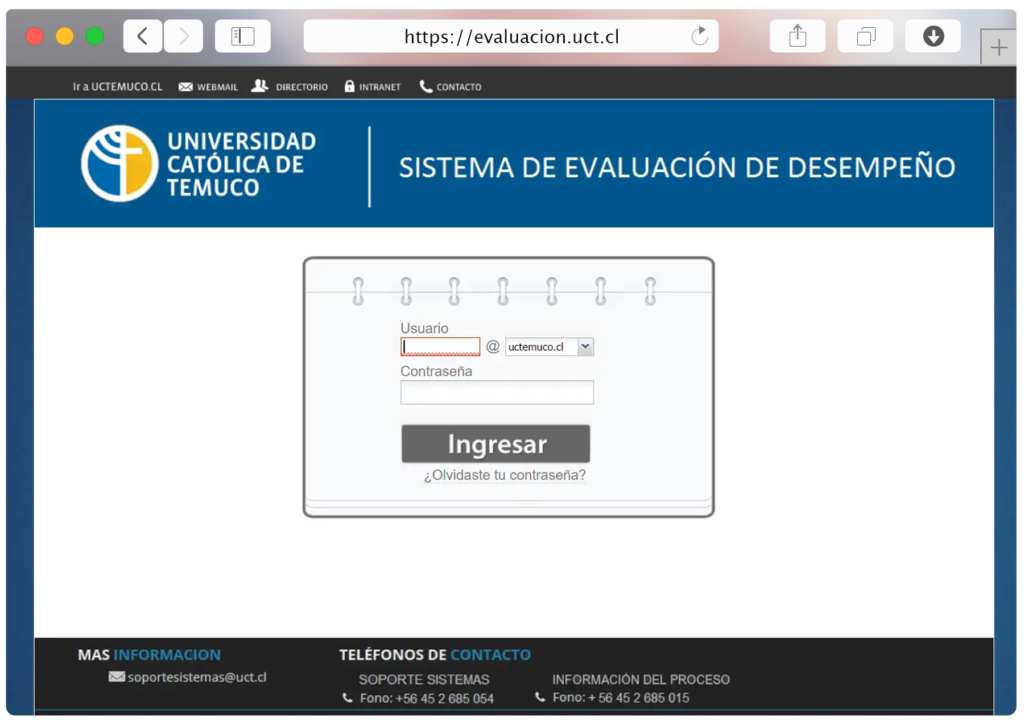Click the green fullscreen window button
The width and height of the screenshot is (1024, 726).
coord(95,36)
